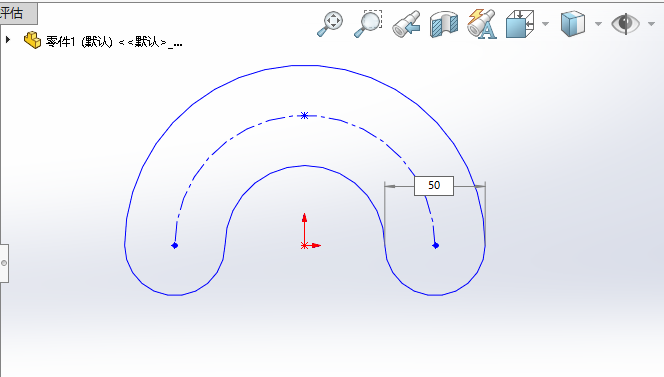This screenshot has height=377, width=664.
Task: Click the 零件1 part icon
Action: point(32,40)
